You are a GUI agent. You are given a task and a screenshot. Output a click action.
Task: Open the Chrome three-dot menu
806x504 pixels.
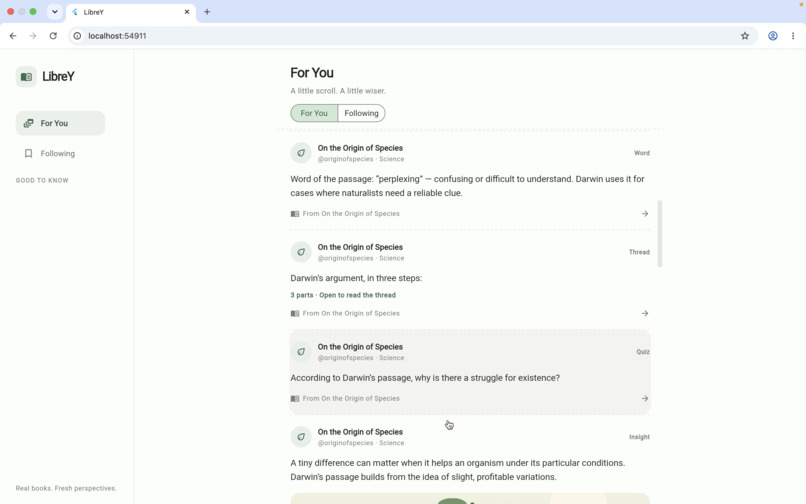pyautogui.click(x=793, y=36)
